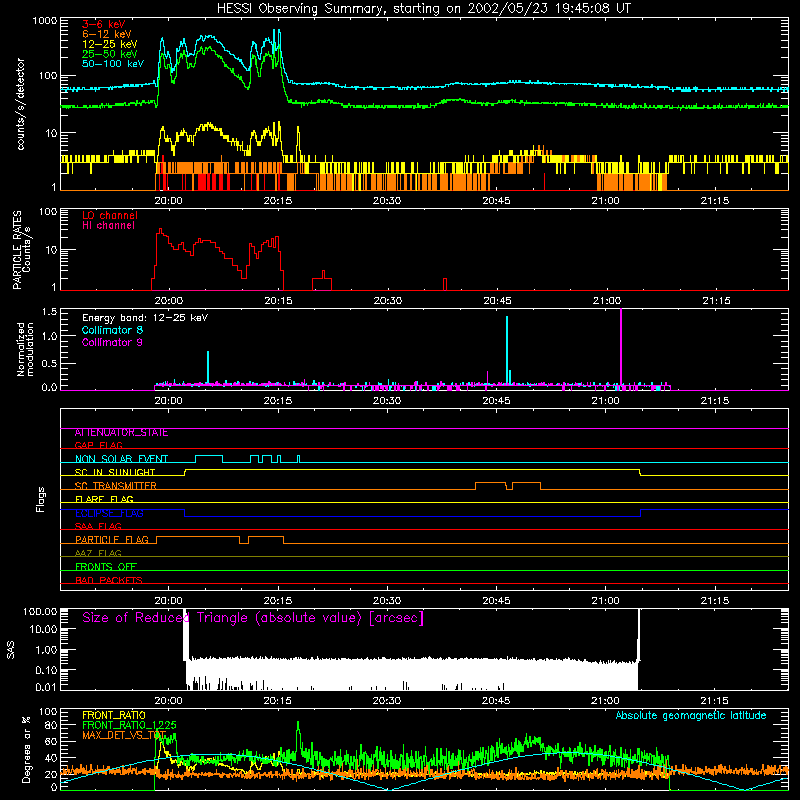Click the cyan 50-100 keV legend entry

coord(112,64)
